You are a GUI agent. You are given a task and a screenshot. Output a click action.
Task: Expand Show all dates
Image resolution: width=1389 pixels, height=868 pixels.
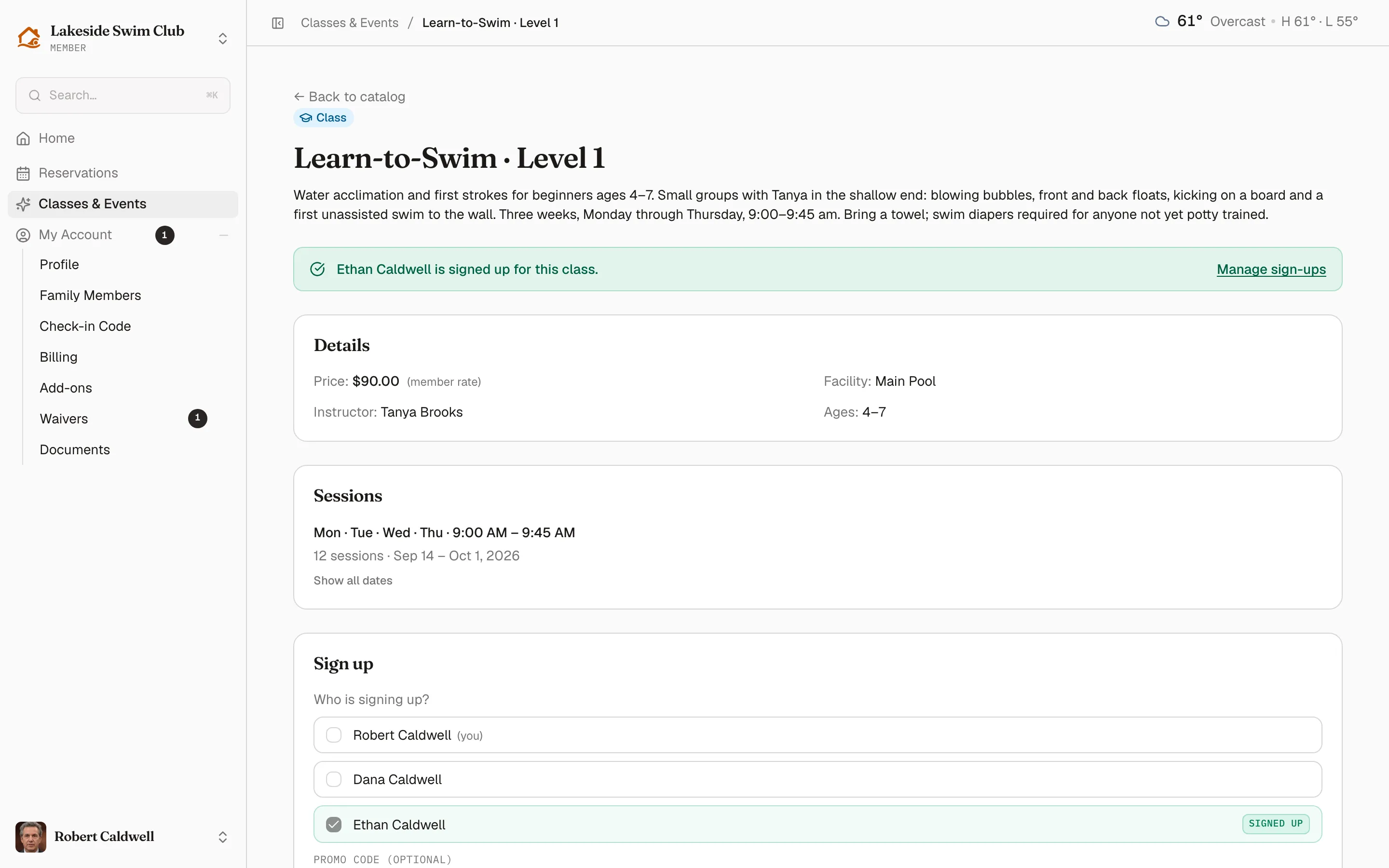(x=353, y=581)
